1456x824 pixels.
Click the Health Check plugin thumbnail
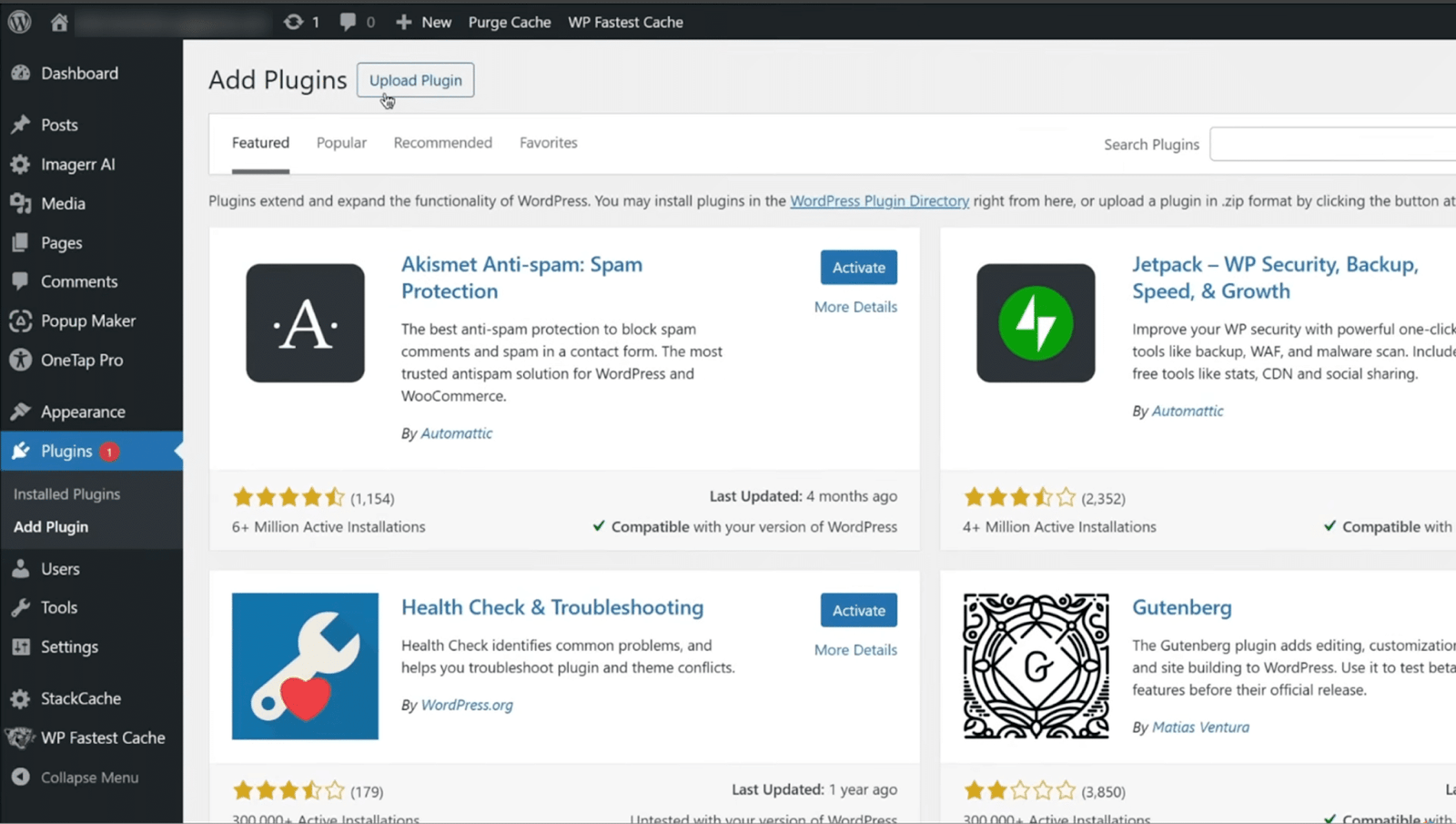tap(305, 666)
